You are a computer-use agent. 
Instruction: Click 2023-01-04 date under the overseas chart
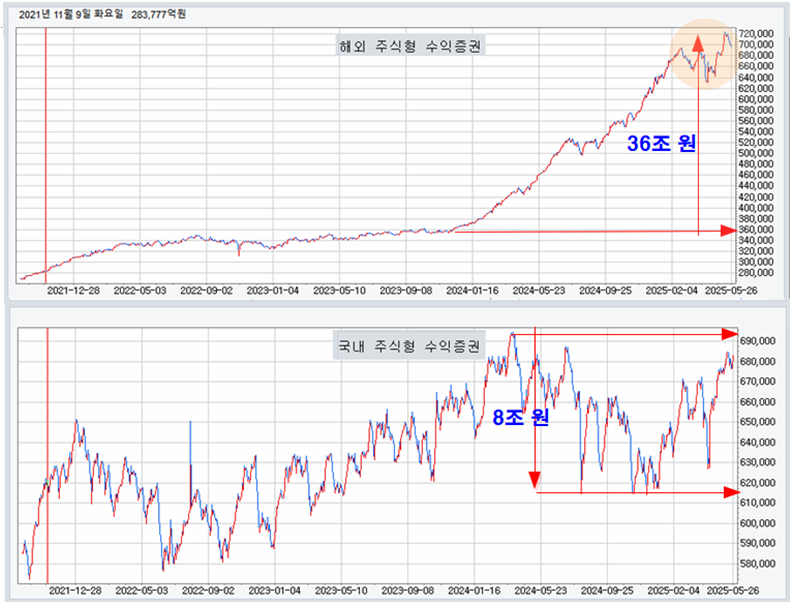tap(273, 291)
